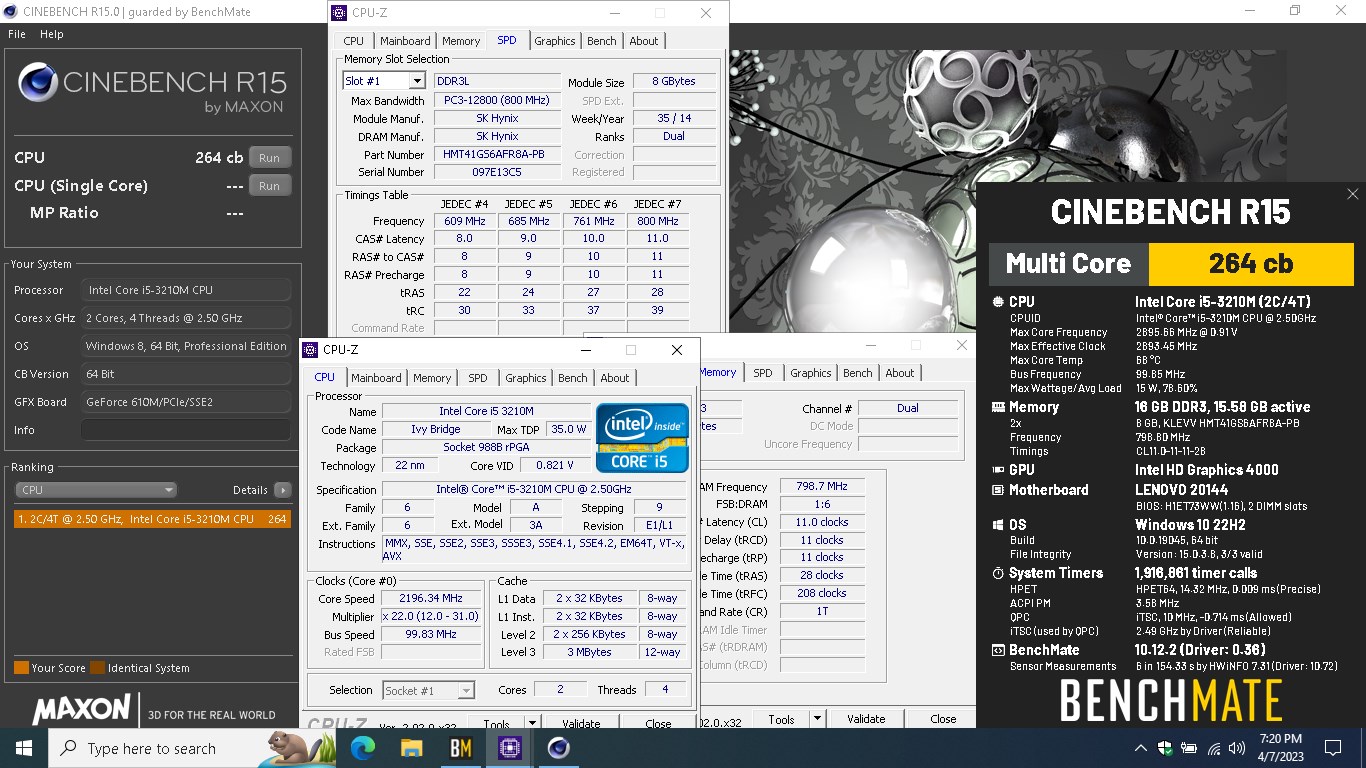The height and width of the screenshot is (768, 1366).
Task: Switch to Mainboard tab in the SPD window
Action: (x=405, y=41)
